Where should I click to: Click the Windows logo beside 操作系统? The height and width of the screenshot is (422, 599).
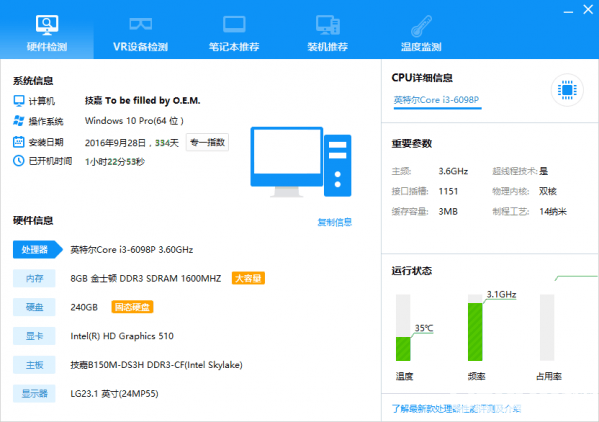click(19, 121)
